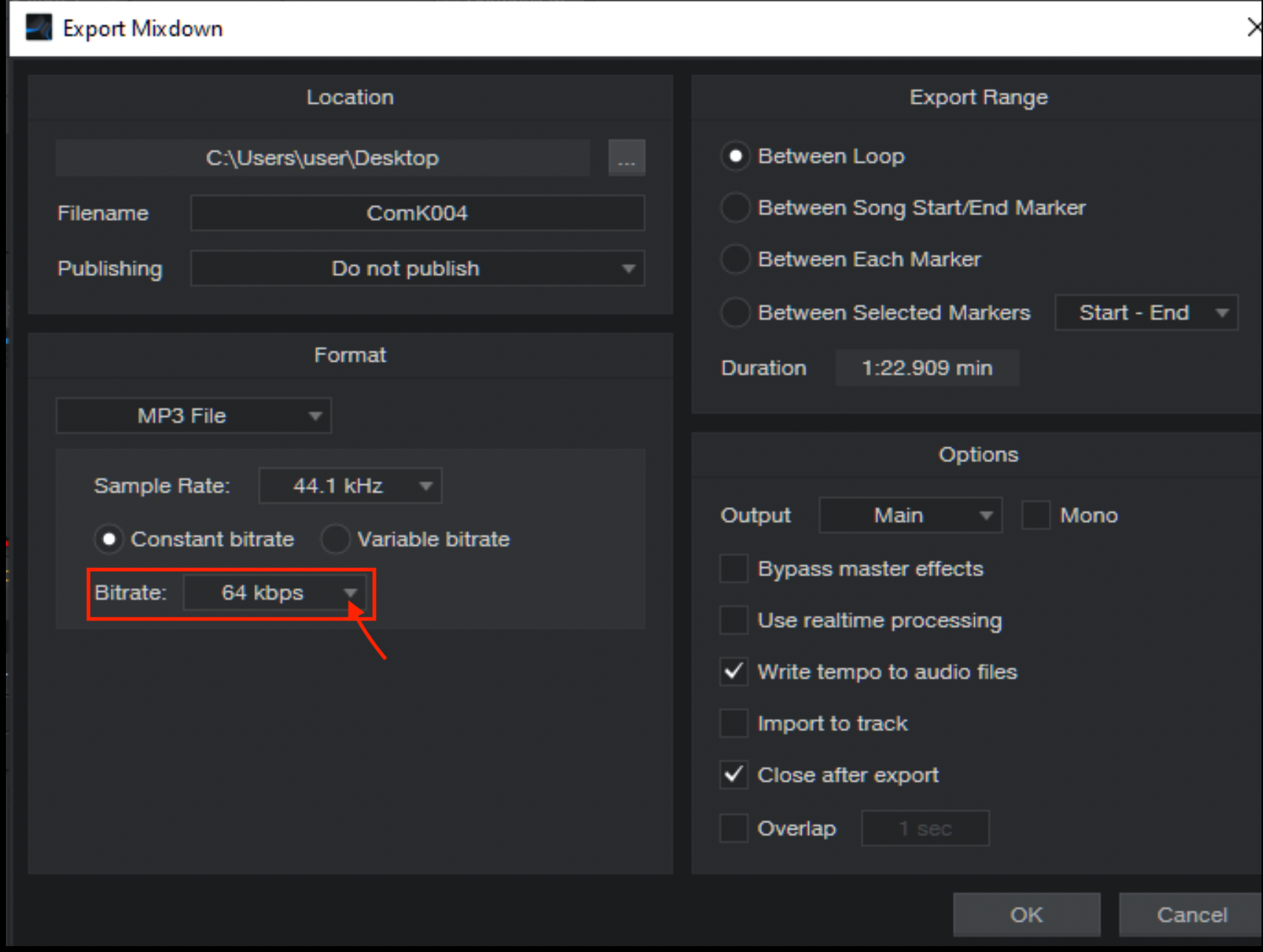This screenshot has width=1263, height=952.
Task: Cancel the export dialog
Action: pos(1191,914)
